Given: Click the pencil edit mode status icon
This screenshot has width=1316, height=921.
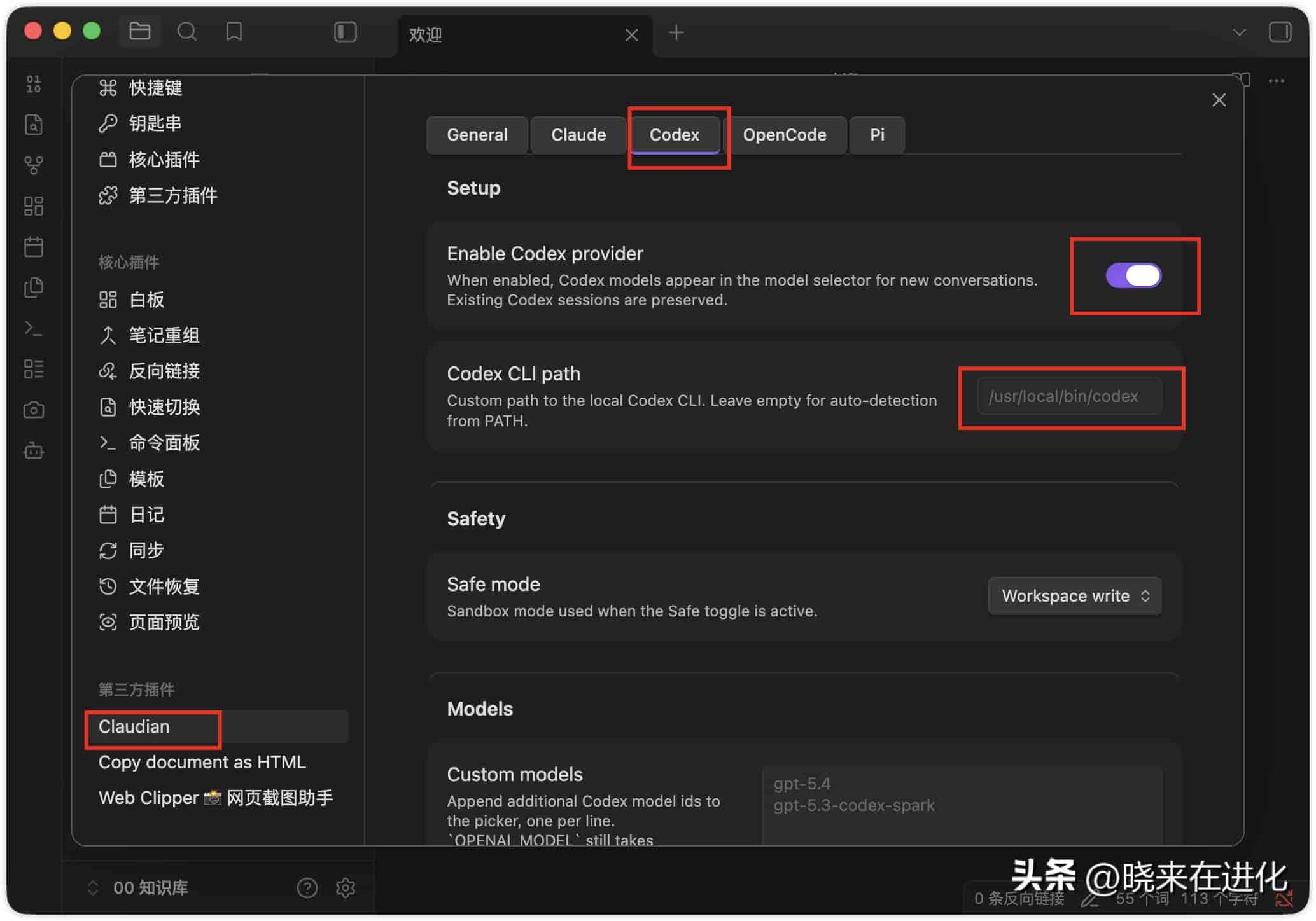Looking at the screenshot, I should click(1090, 899).
